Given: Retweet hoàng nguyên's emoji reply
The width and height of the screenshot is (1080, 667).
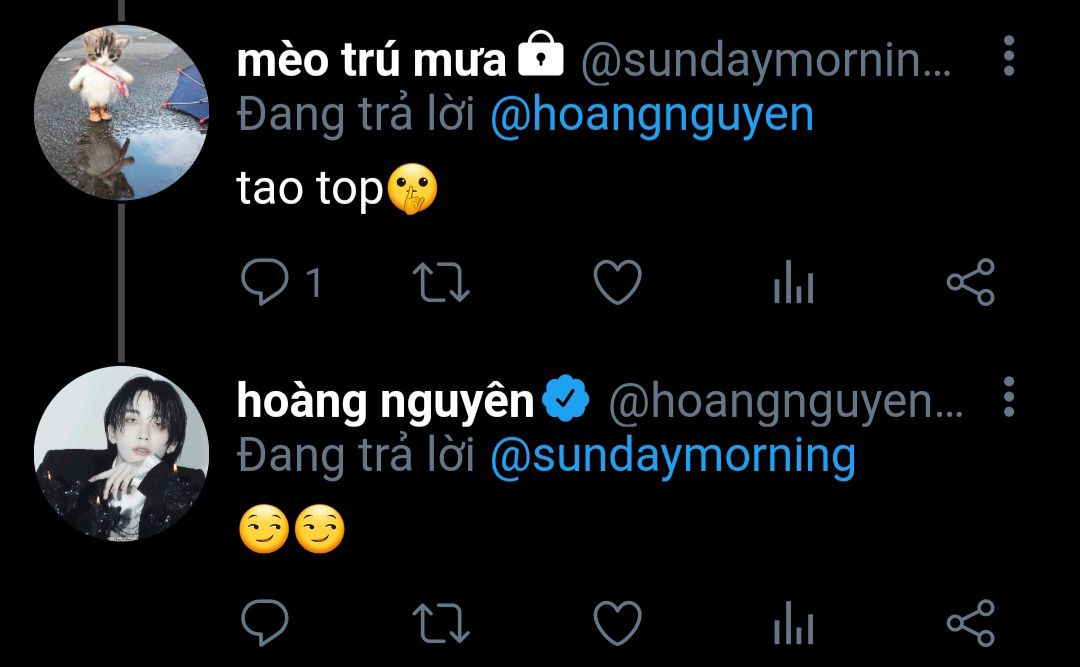Looking at the screenshot, I should (x=441, y=623).
